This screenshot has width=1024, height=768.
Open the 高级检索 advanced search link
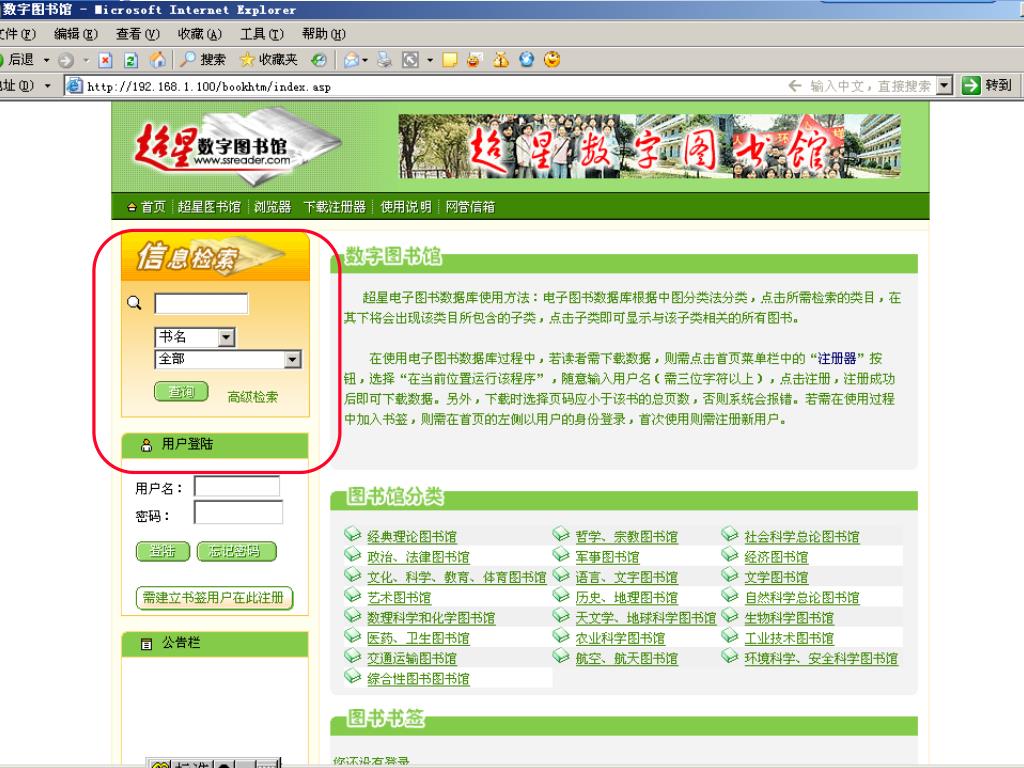coord(253,397)
